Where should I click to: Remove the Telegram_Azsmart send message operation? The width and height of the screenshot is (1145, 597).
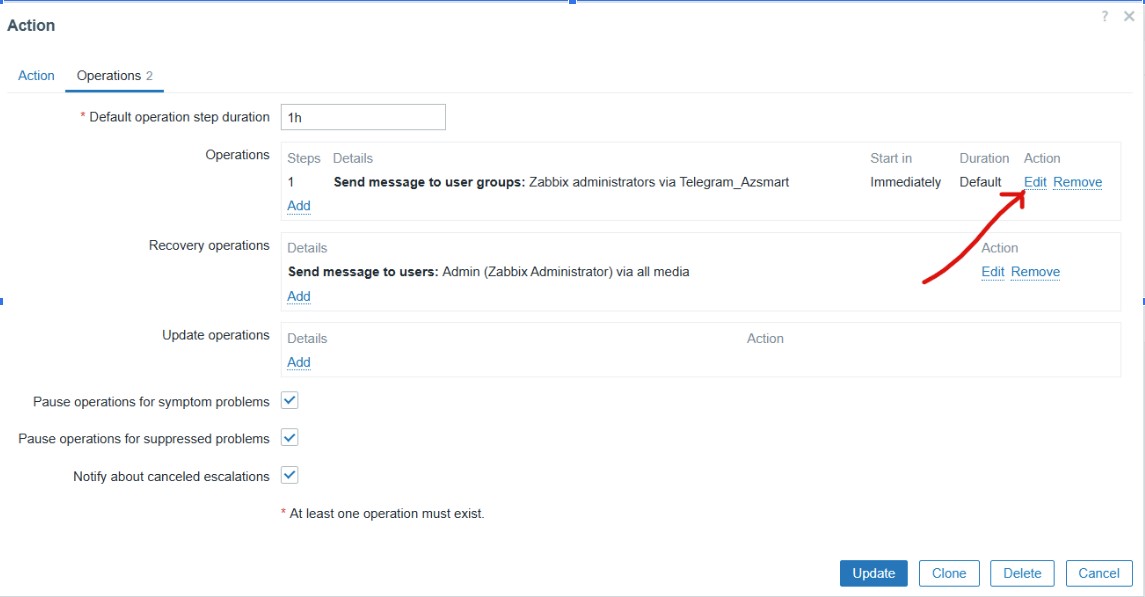click(x=1077, y=182)
